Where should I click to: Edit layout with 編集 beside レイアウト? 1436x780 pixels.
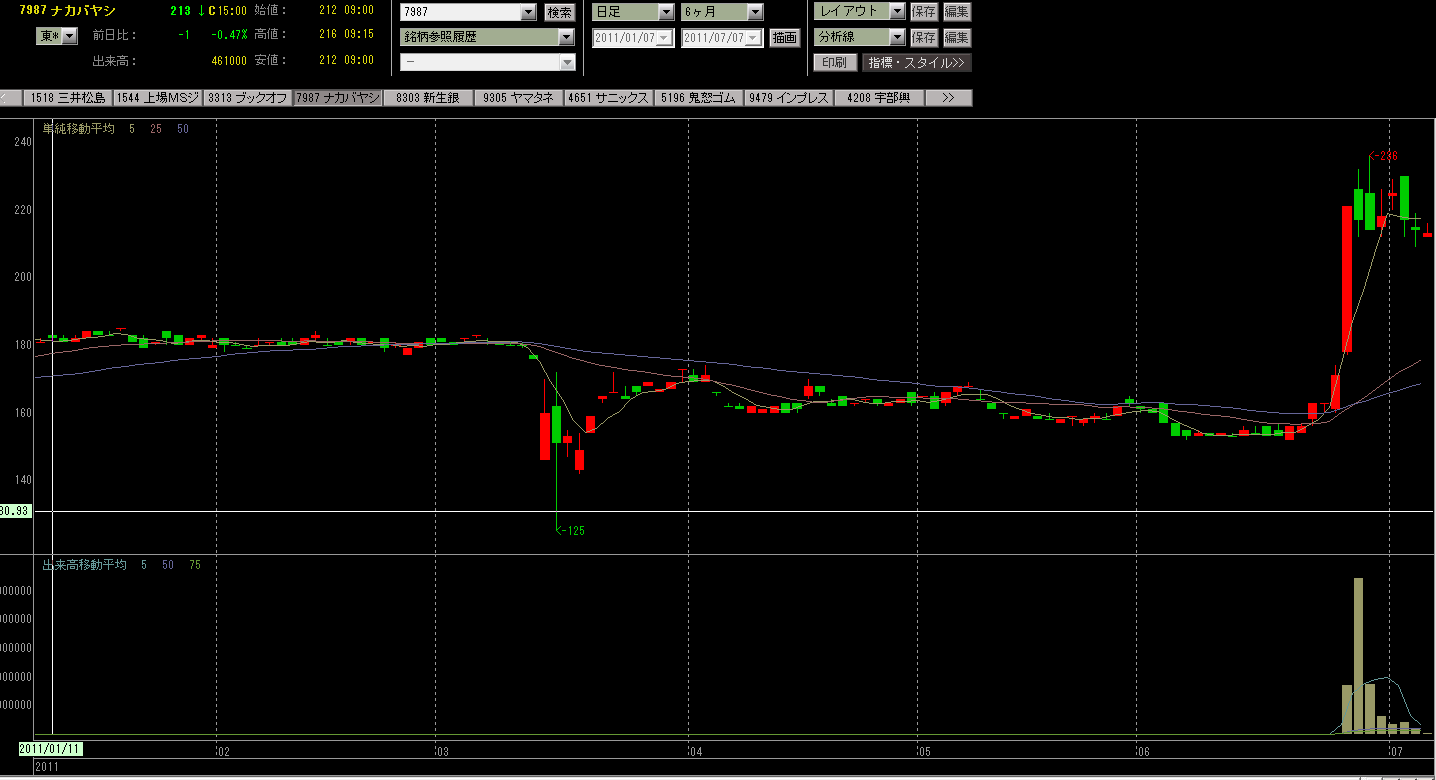click(957, 12)
